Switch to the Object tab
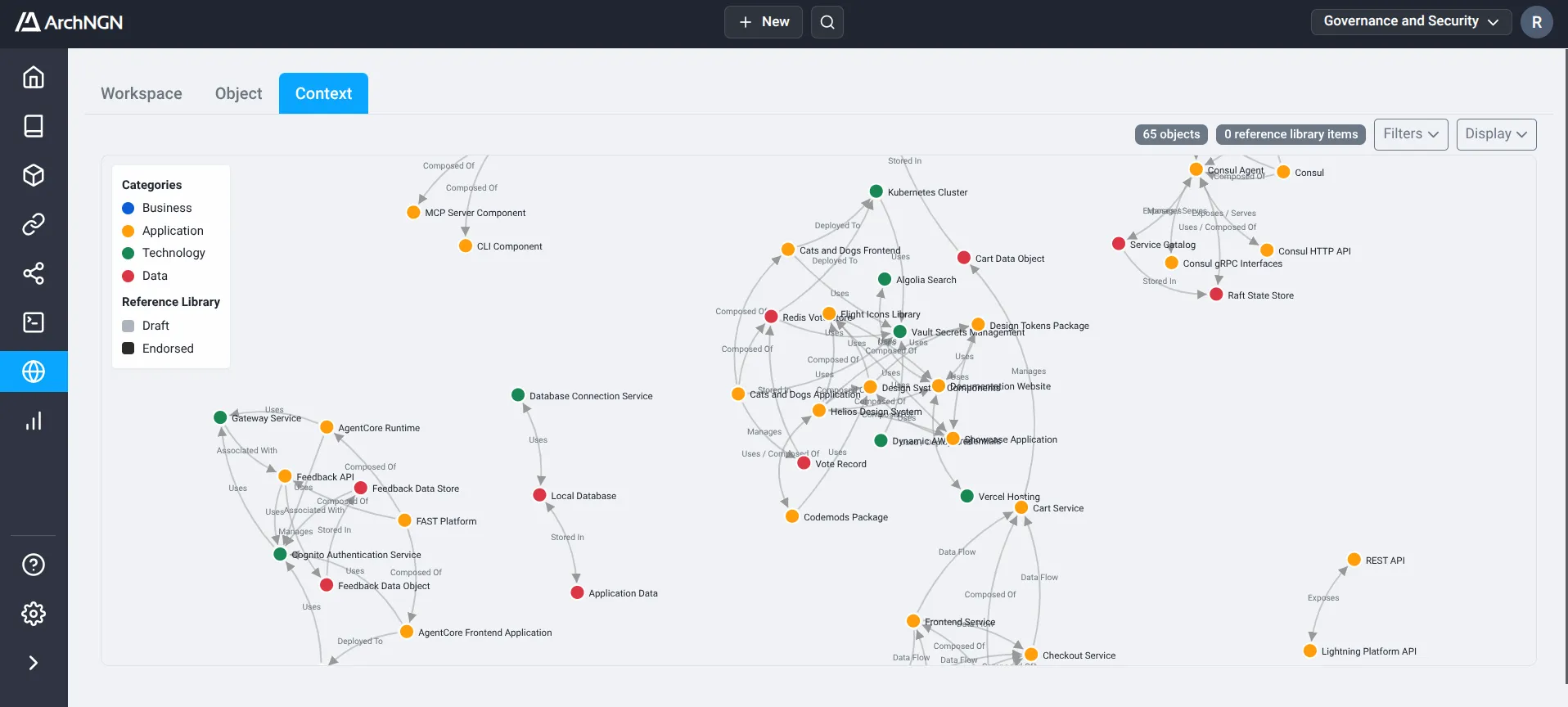Viewport: 1568px width, 707px height. [239, 93]
